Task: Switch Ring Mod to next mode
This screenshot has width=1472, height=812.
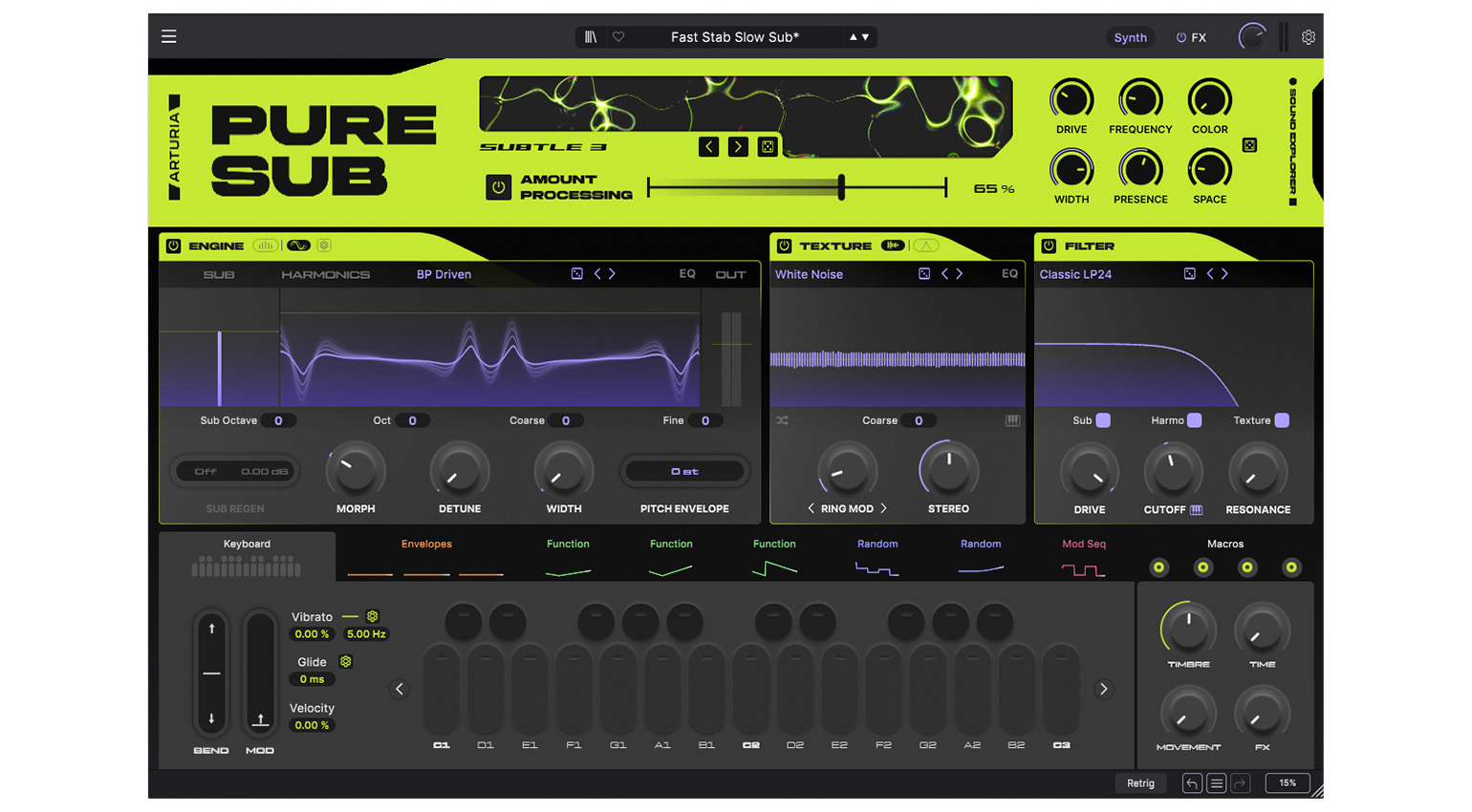Action: pos(883,509)
